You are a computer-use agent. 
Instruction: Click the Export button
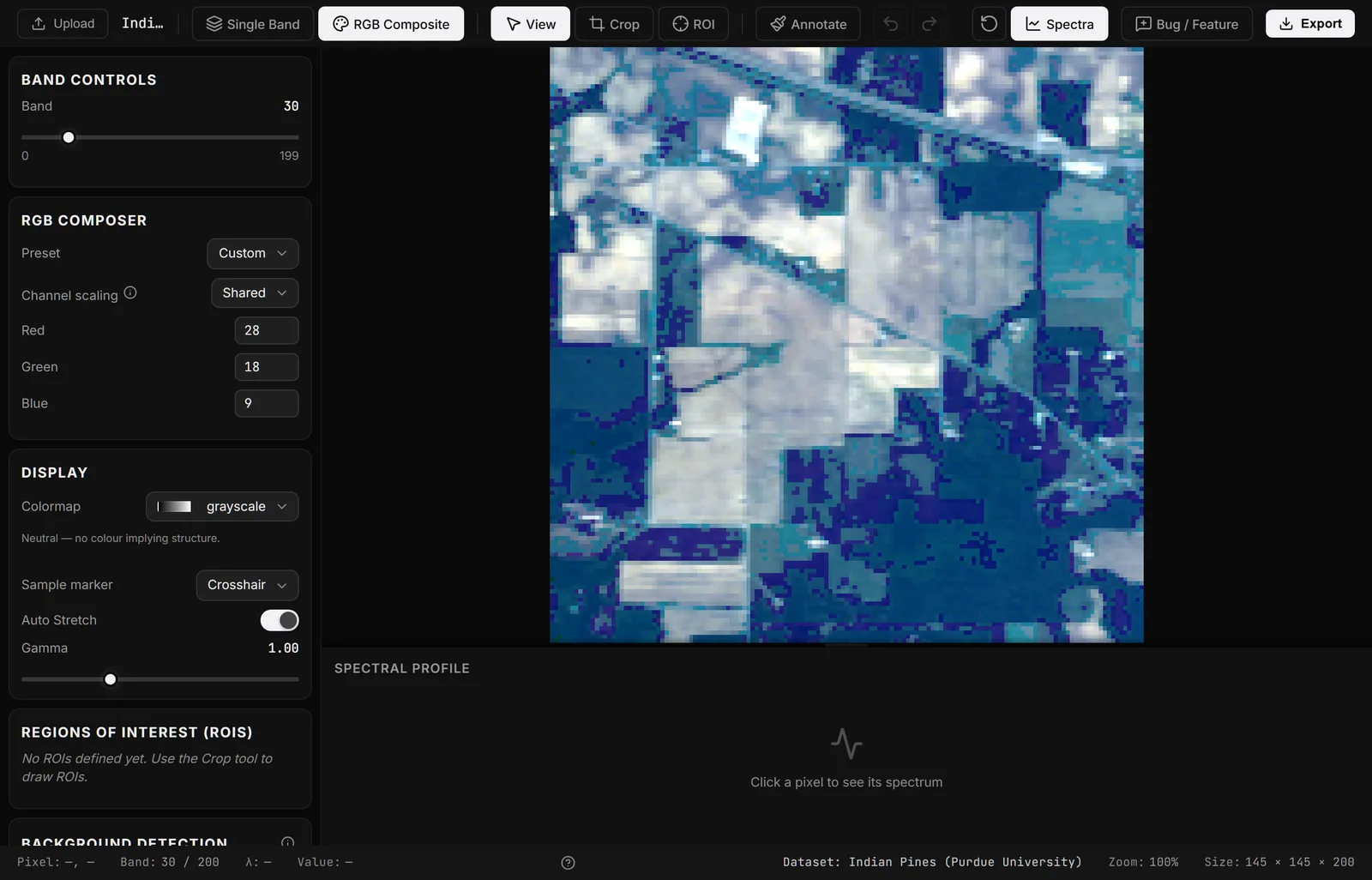(1310, 24)
